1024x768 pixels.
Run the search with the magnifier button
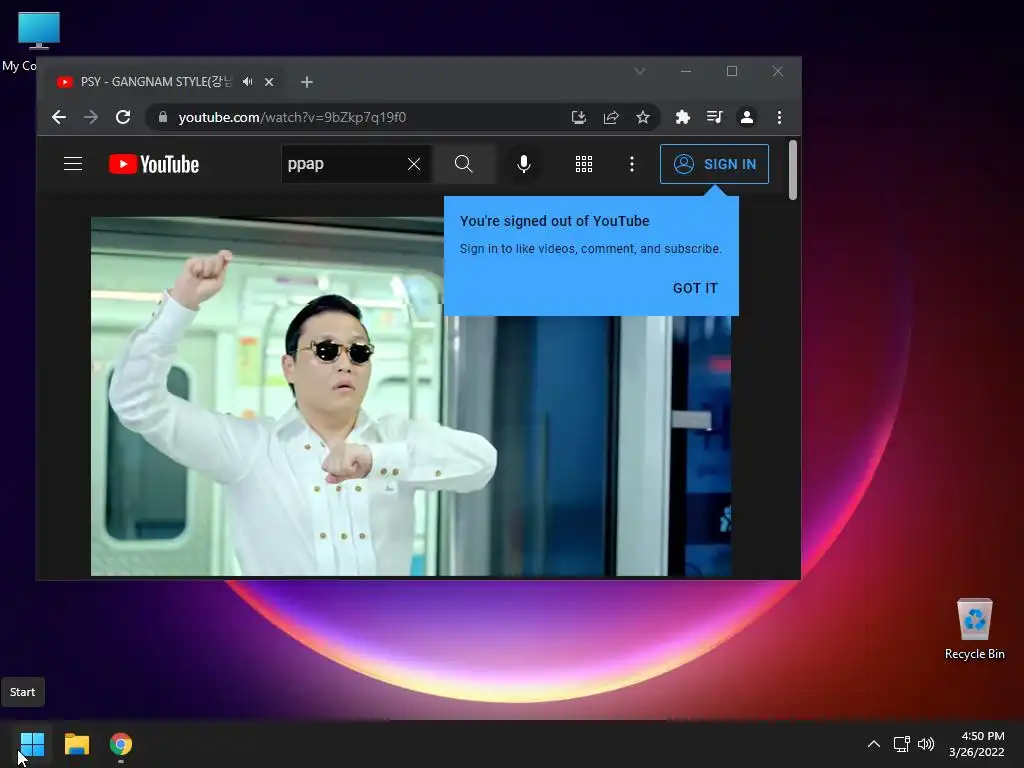click(x=464, y=164)
